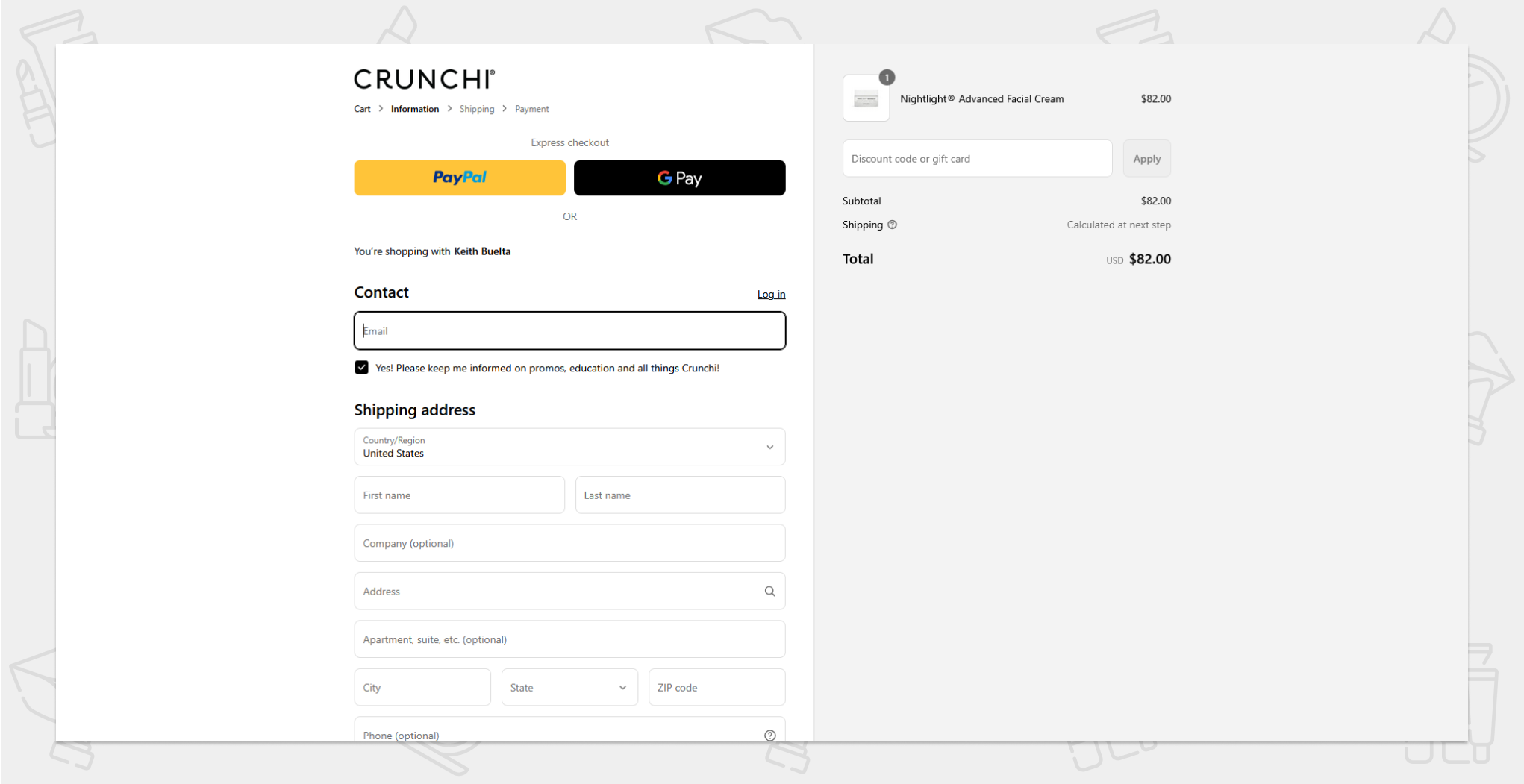Open the Country/Region dropdown
This screenshot has width=1524, height=784.
pyautogui.click(x=569, y=447)
